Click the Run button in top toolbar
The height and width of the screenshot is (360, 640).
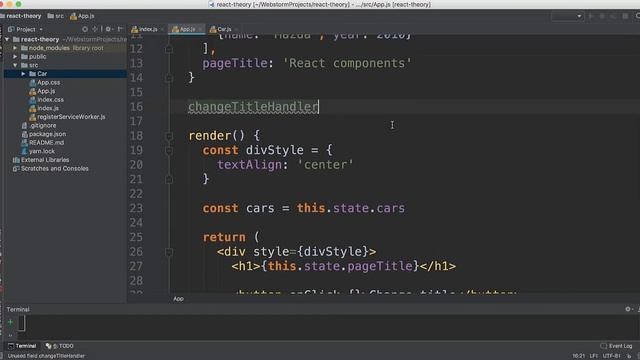(591, 16)
